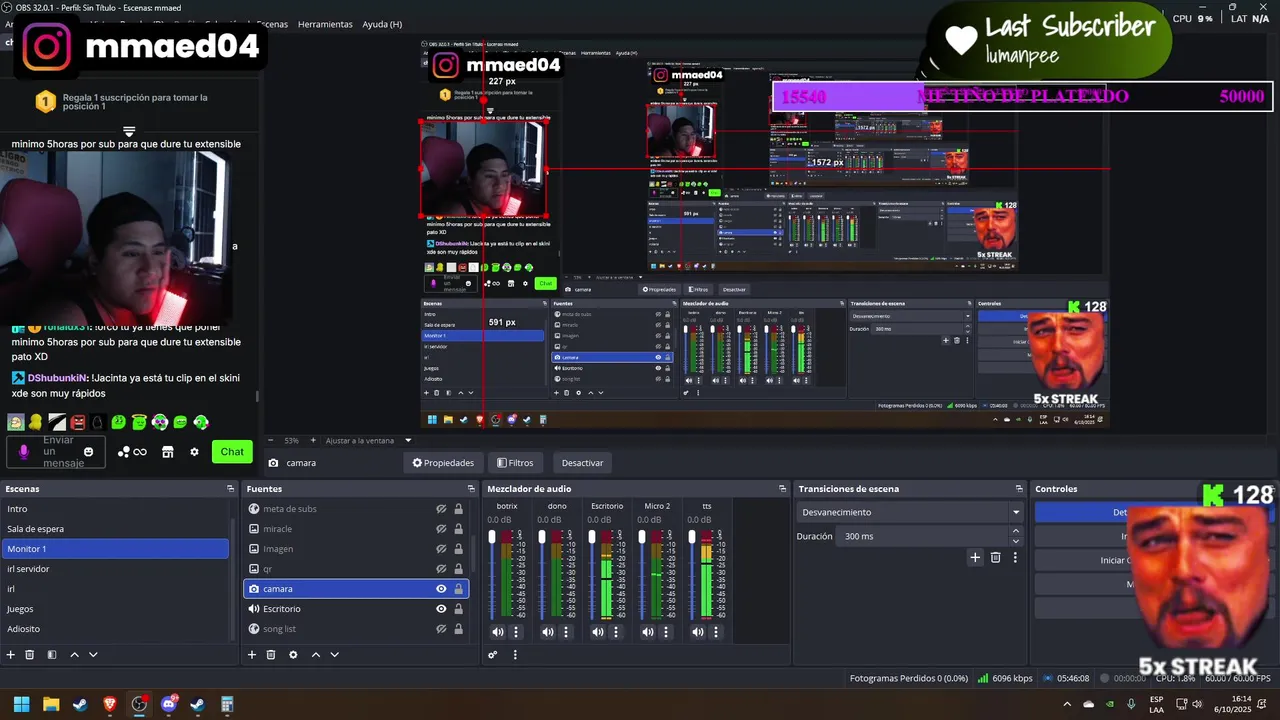Screen dimensions: 1280x720
Task: Open tts channel options menu
Action: coord(716,632)
